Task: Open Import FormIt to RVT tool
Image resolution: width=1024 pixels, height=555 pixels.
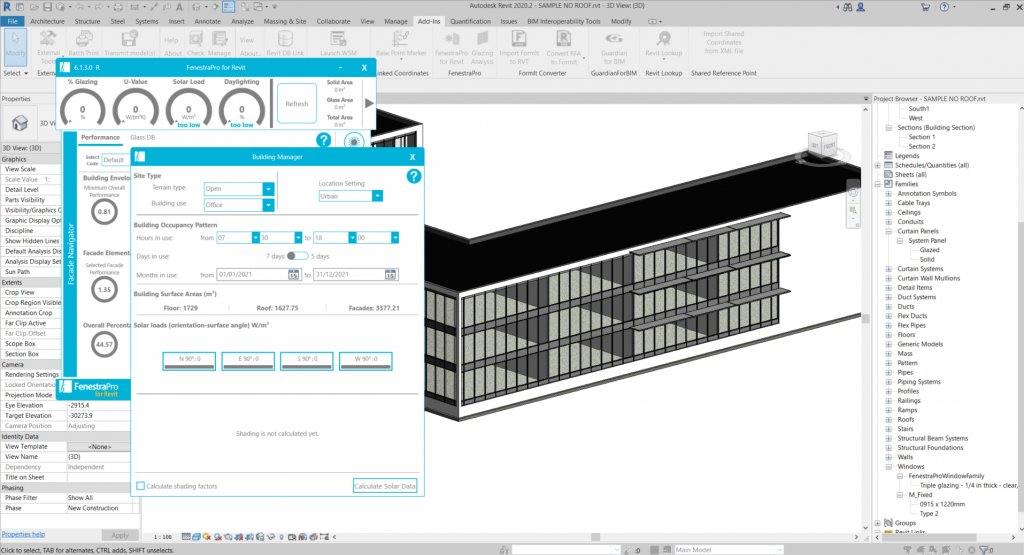Action: [x=519, y=47]
